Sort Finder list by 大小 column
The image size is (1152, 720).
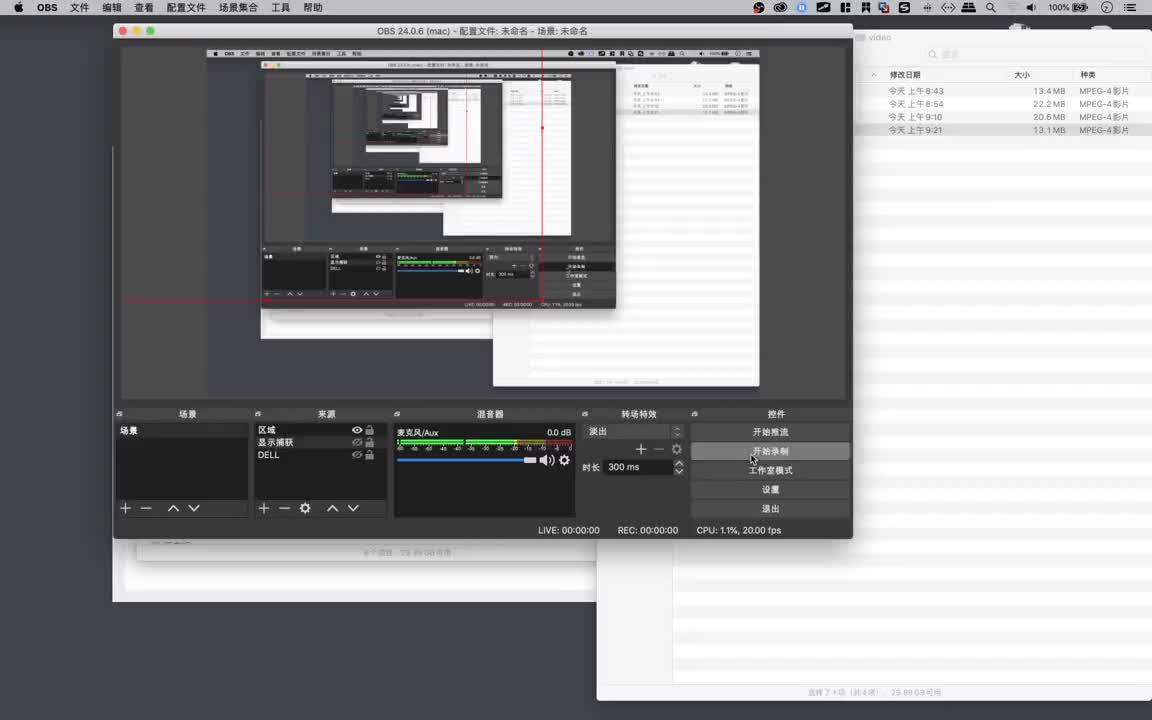tap(1021, 75)
